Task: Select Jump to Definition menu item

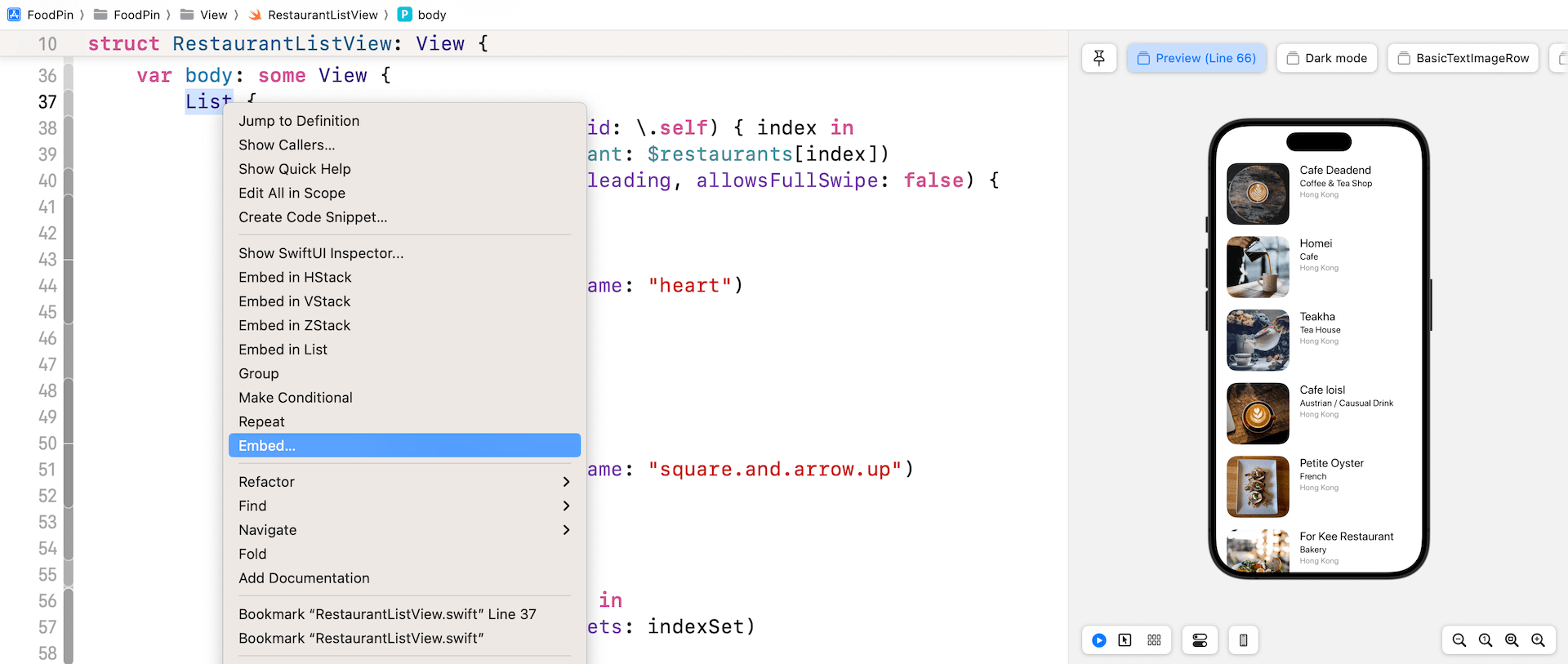Action: pos(299,121)
